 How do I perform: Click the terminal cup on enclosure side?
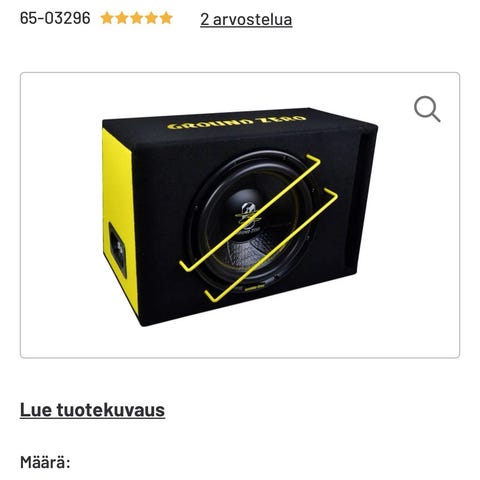[x=118, y=249]
